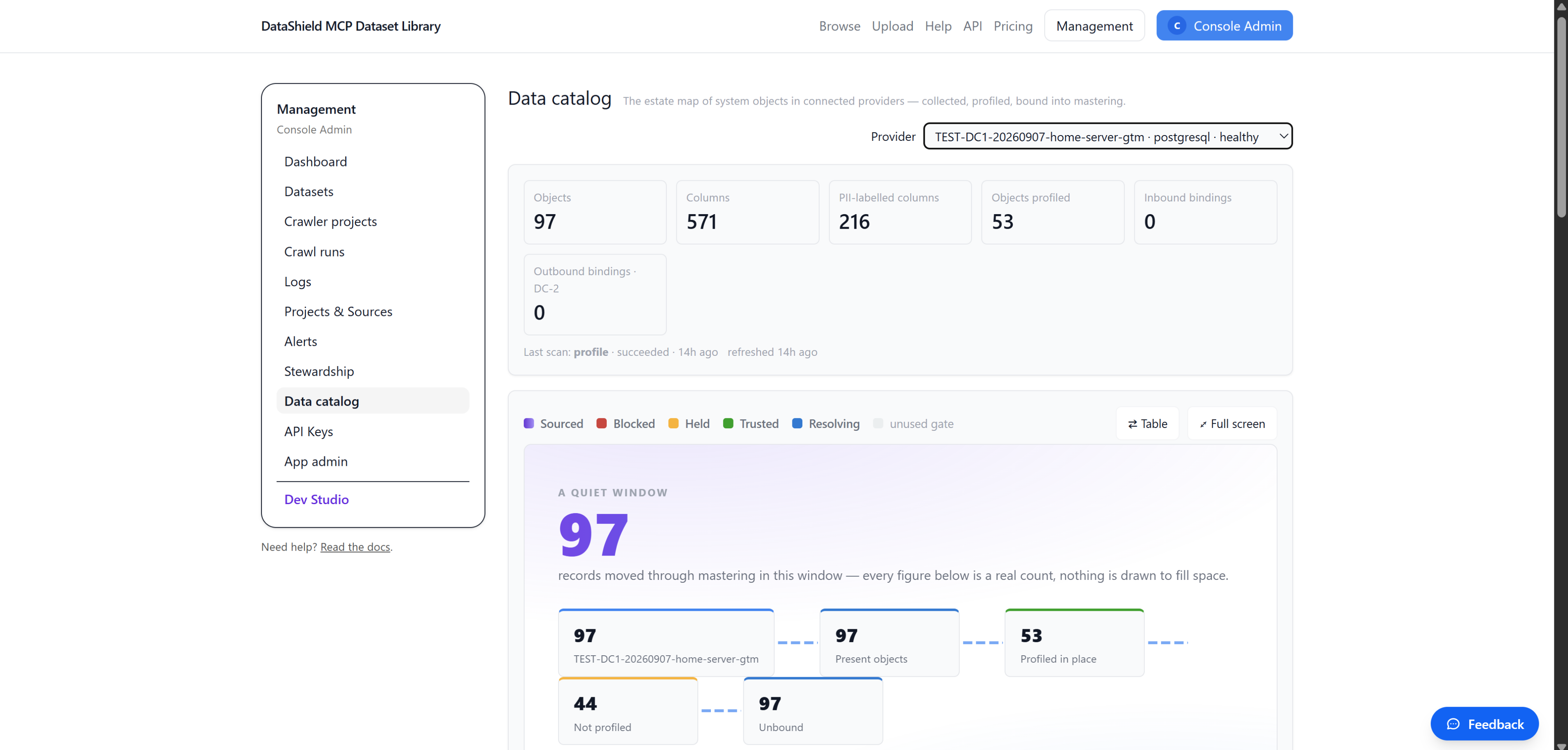
Task: Open Datasets in sidebar
Action: coord(372,191)
